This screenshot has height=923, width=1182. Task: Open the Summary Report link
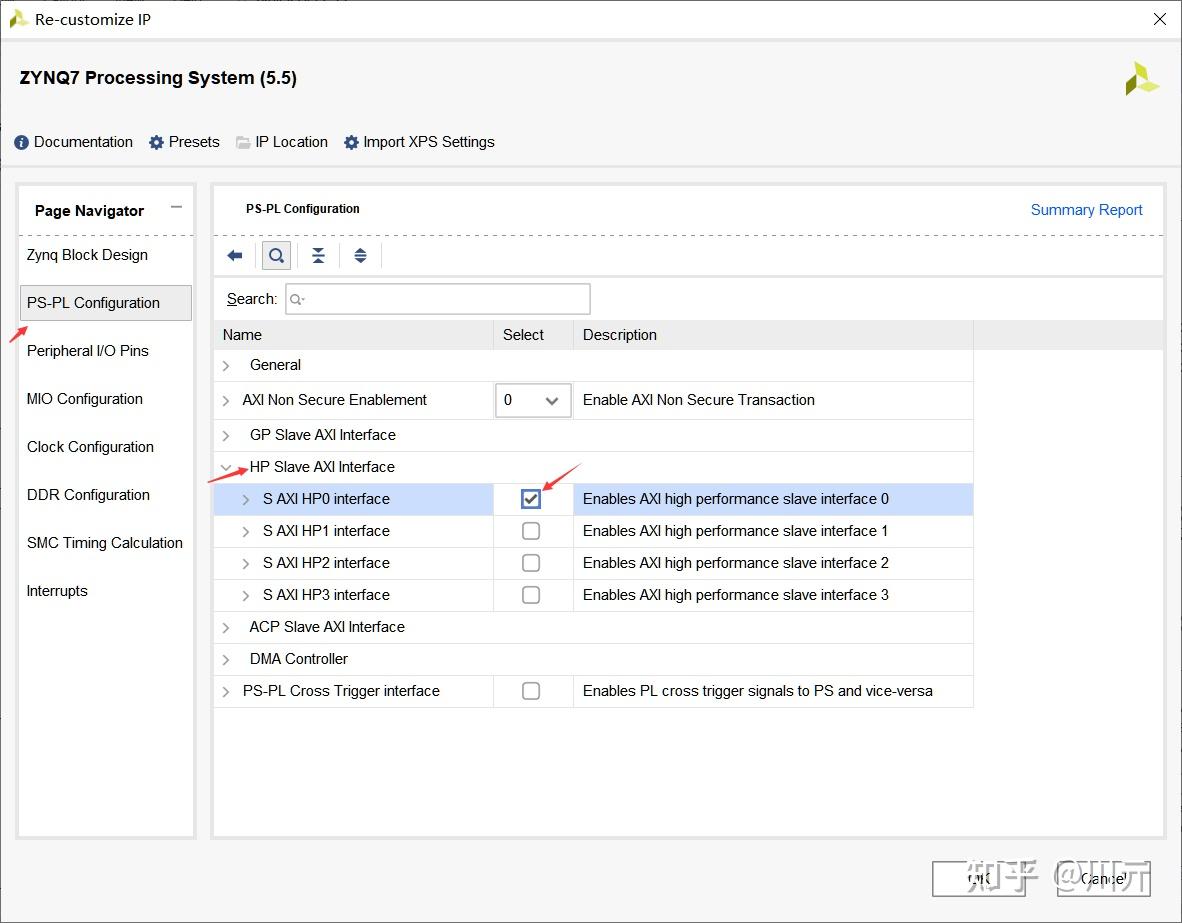pos(1086,210)
